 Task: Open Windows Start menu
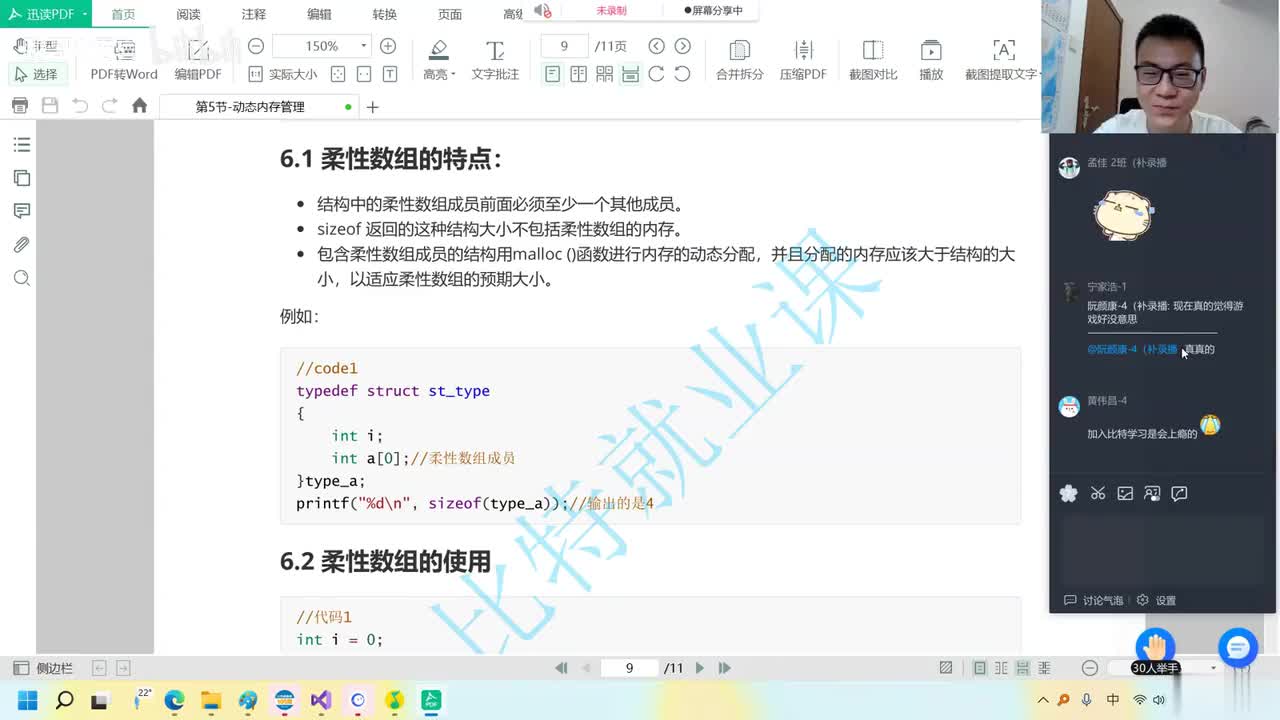28,700
